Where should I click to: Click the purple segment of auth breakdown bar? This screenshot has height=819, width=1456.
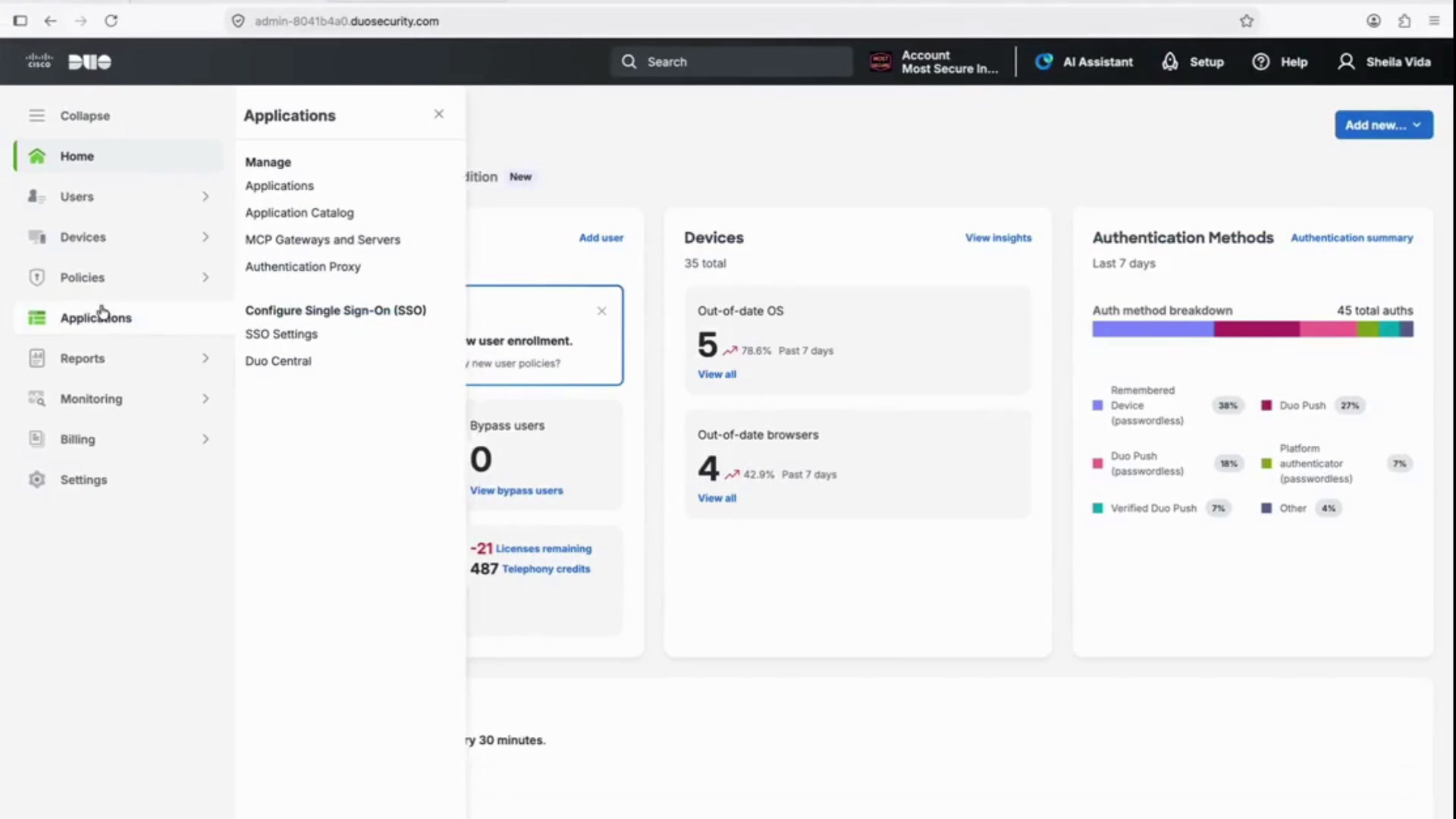click(1153, 329)
